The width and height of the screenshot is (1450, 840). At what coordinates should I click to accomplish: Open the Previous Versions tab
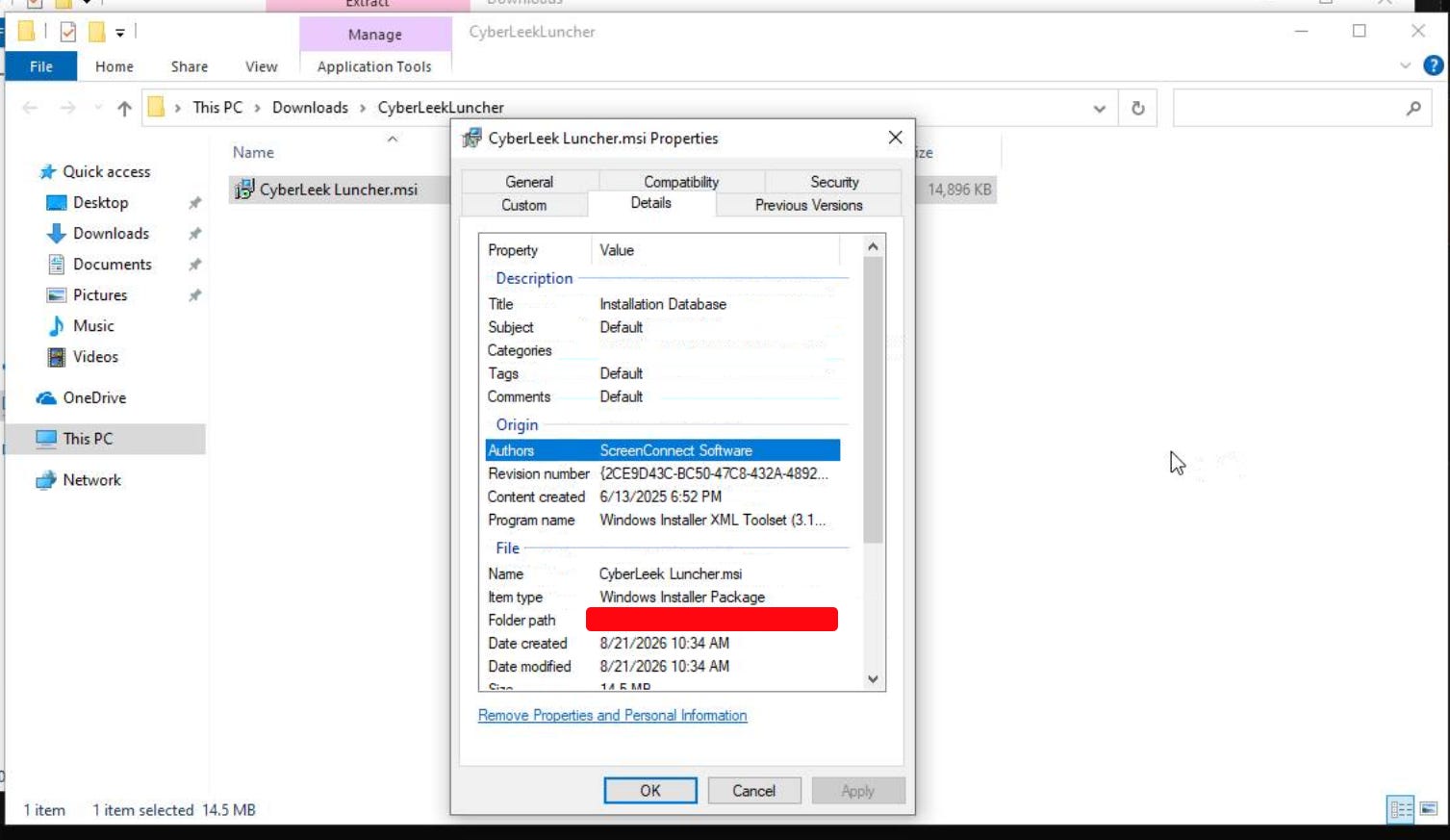808,205
